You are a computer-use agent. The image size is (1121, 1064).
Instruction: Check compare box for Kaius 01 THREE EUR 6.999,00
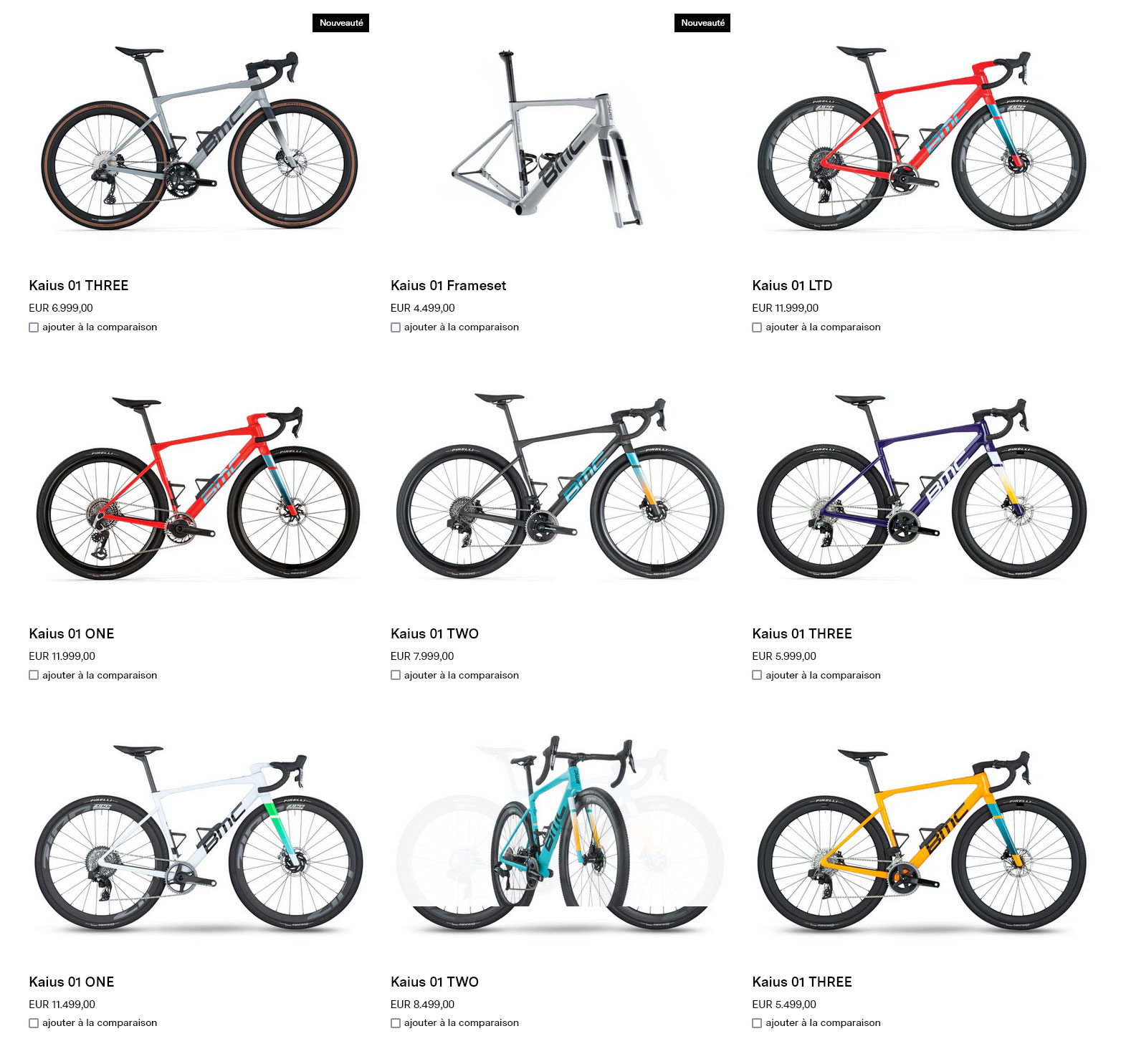(x=34, y=327)
